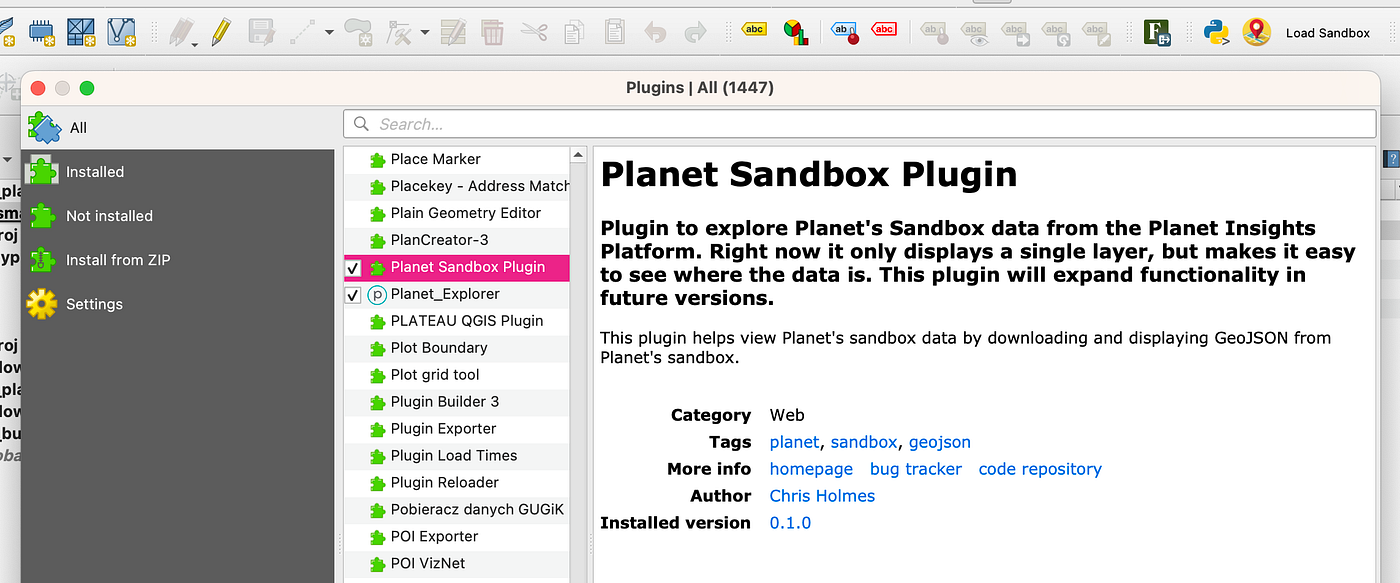Click the Modify Attributes icon
This screenshot has width=1400, height=583.
pos(453,32)
